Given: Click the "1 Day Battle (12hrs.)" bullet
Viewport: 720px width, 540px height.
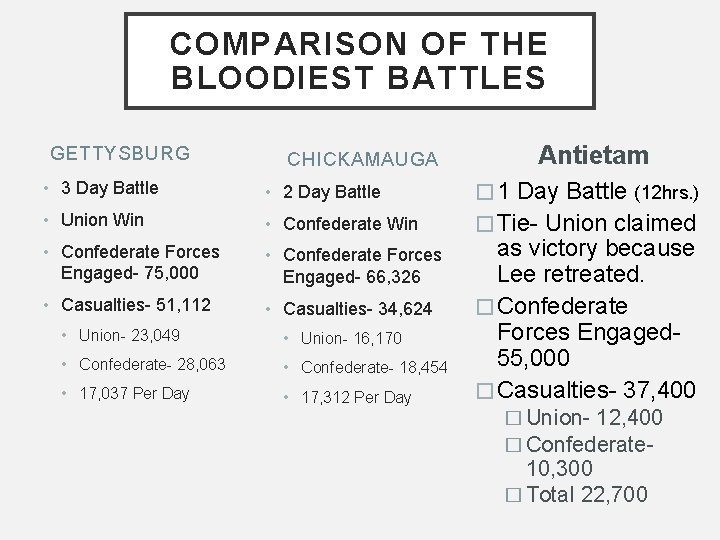Looking at the screenshot, I should 586,190.
